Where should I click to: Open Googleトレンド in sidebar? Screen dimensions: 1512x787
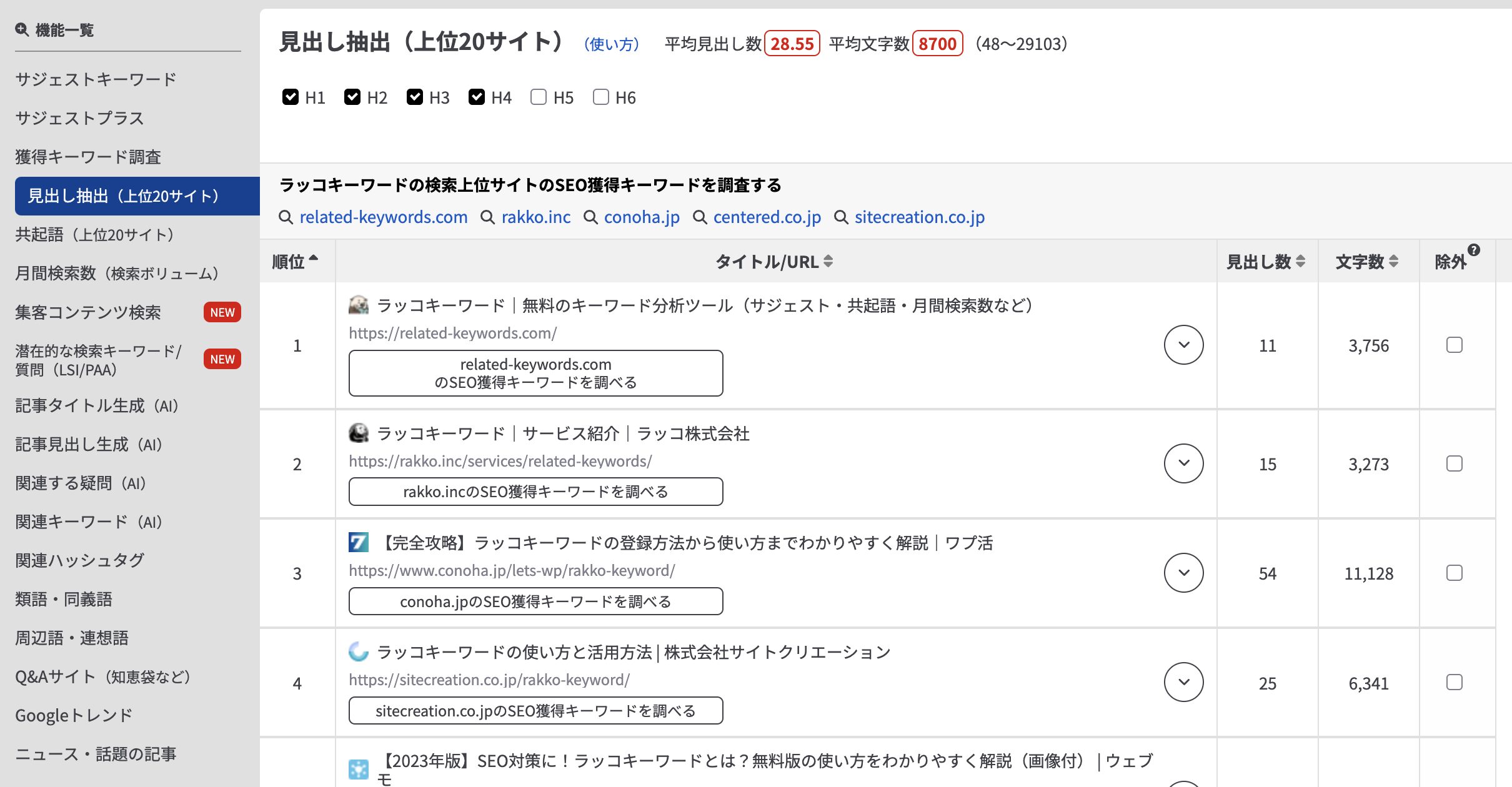click(x=74, y=716)
